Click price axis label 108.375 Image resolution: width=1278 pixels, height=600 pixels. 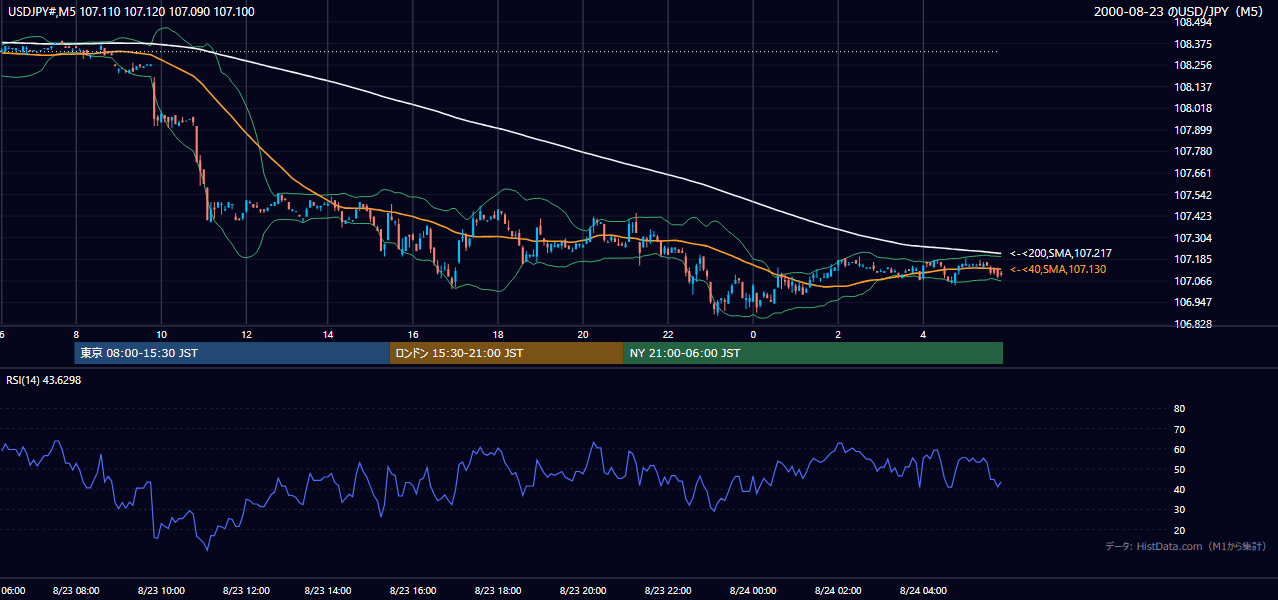coord(1193,44)
